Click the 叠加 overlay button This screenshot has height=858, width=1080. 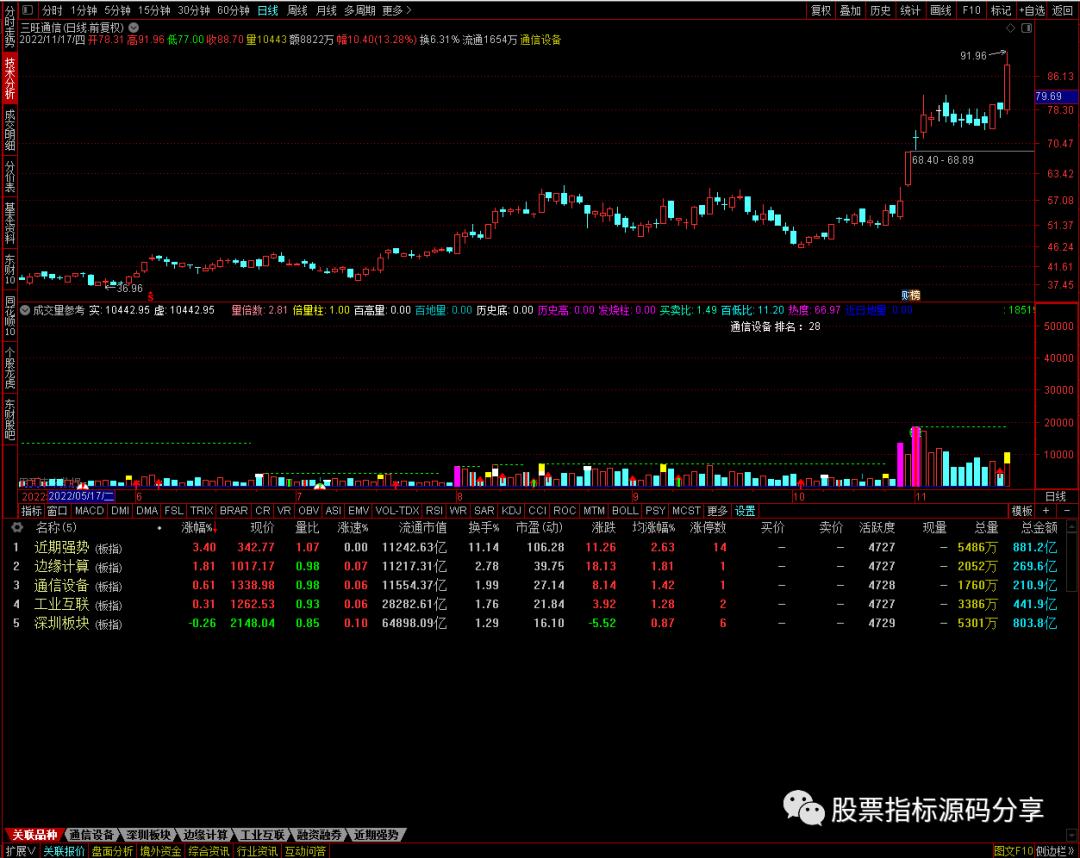click(x=850, y=10)
